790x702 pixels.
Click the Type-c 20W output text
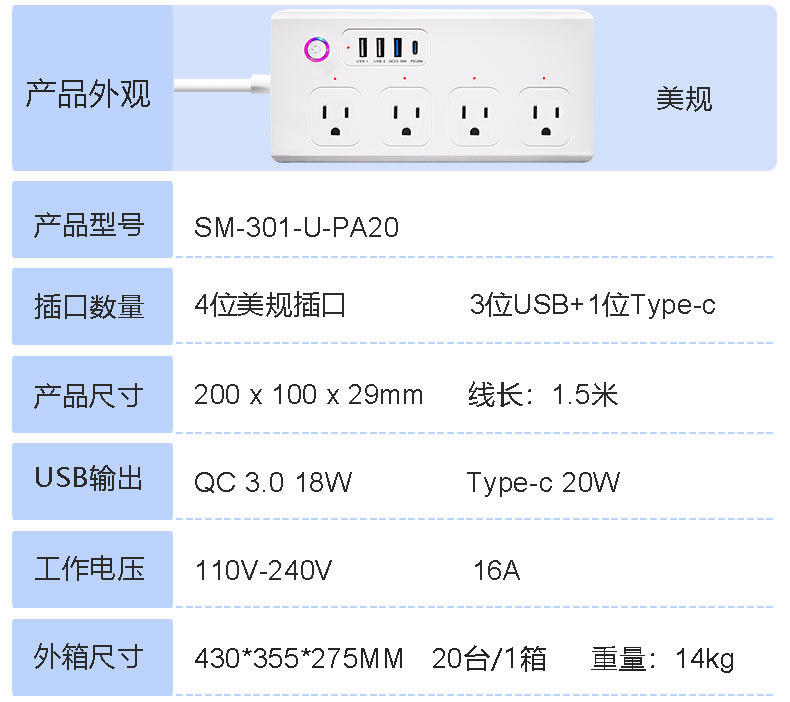[x=543, y=483]
